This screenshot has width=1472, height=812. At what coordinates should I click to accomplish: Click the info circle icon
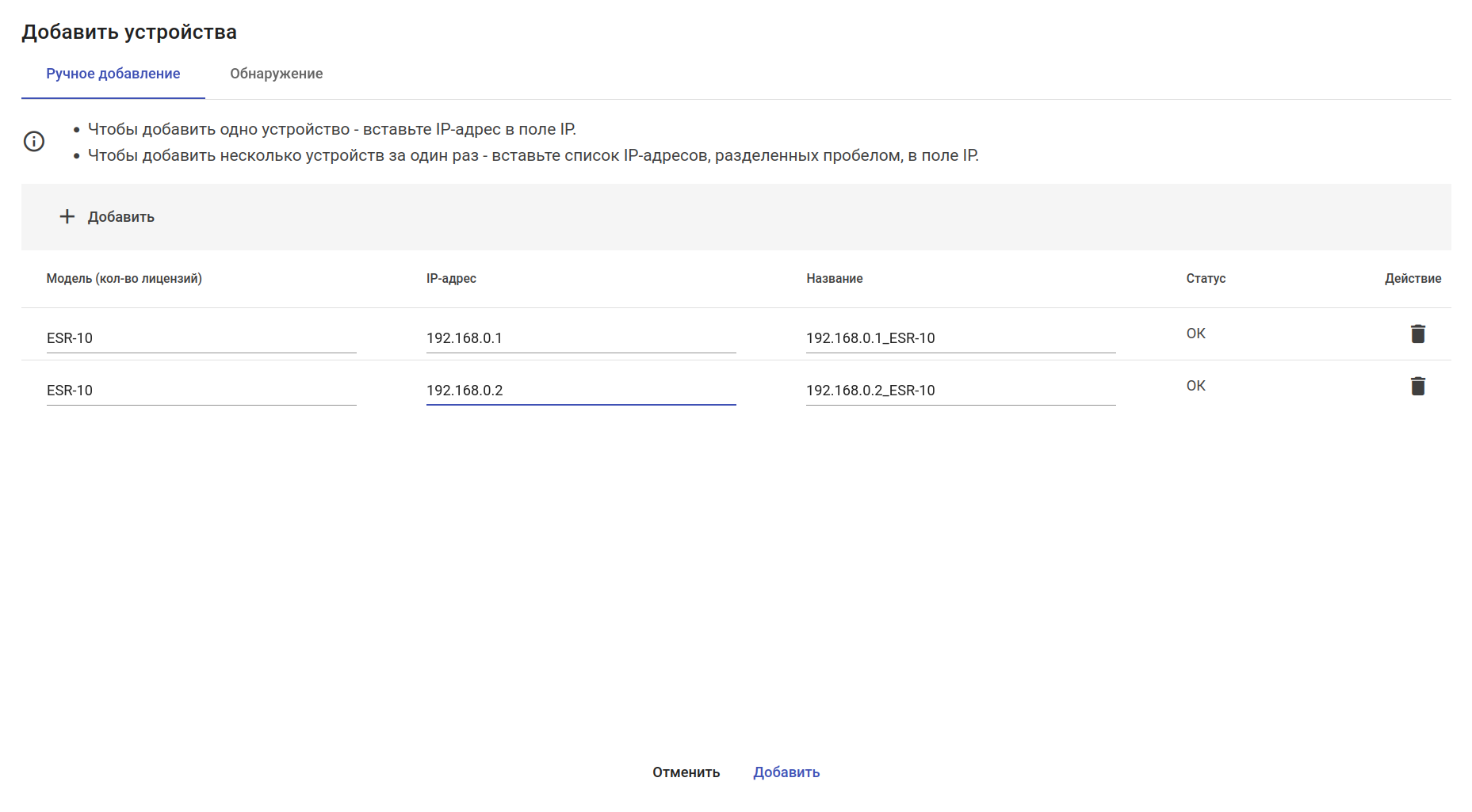34,142
